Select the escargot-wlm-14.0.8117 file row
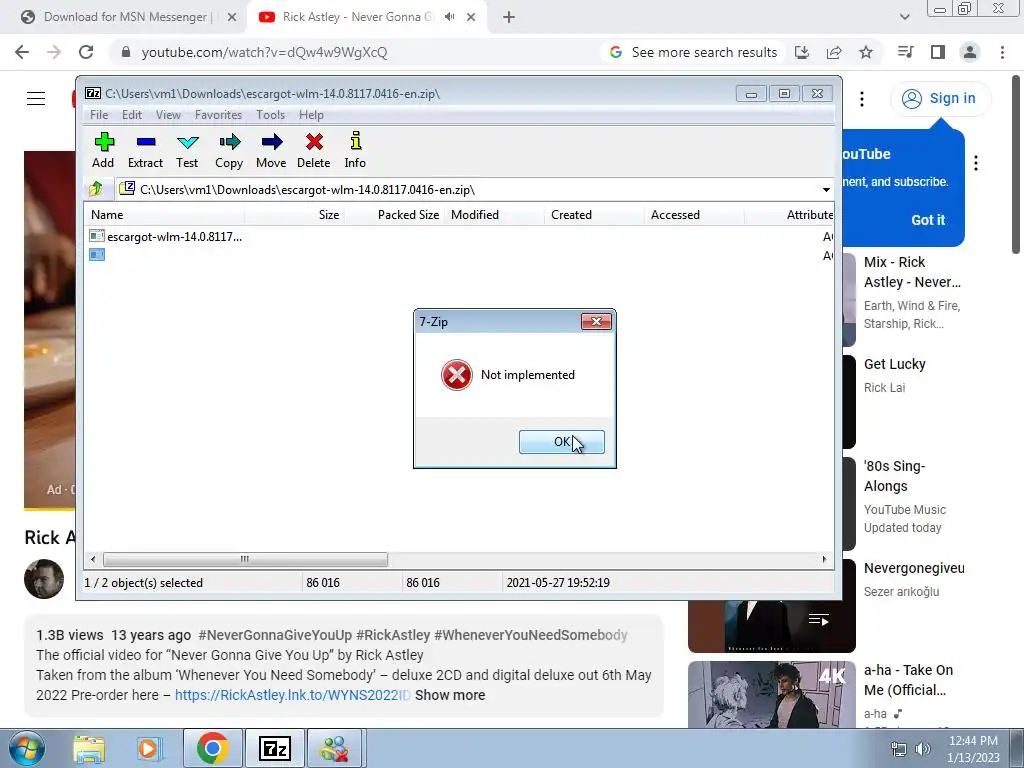The image size is (1024, 768). pos(166,236)
